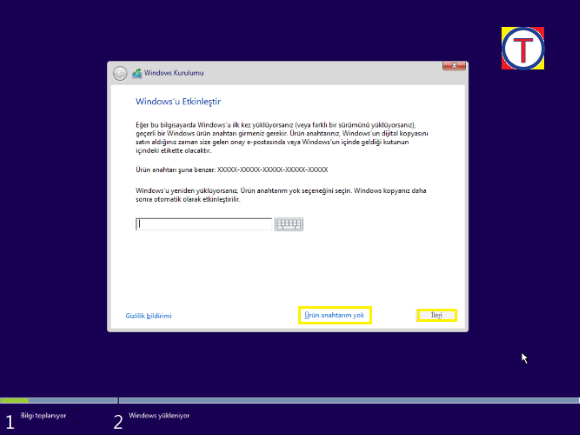Click the round back arrow button
This screenshot has height=435, width=580.
[x=120, y=73]
